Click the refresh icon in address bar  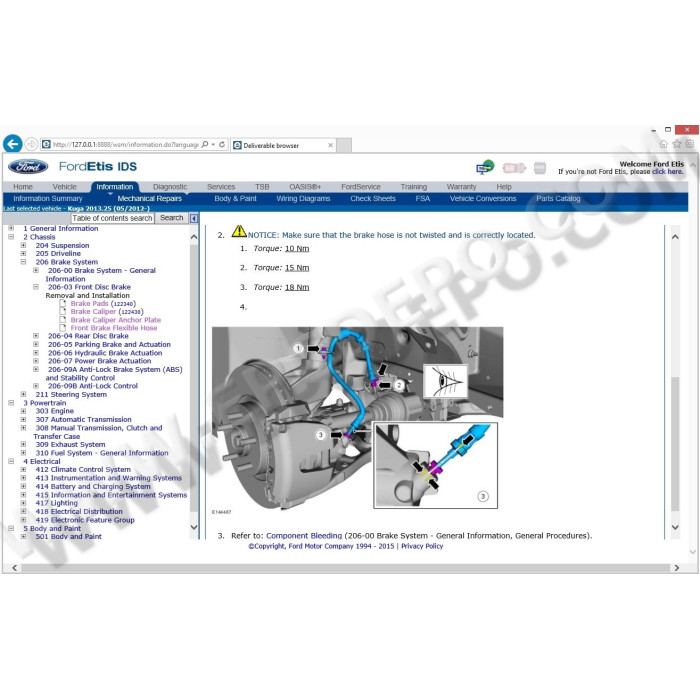coord(222,145)
